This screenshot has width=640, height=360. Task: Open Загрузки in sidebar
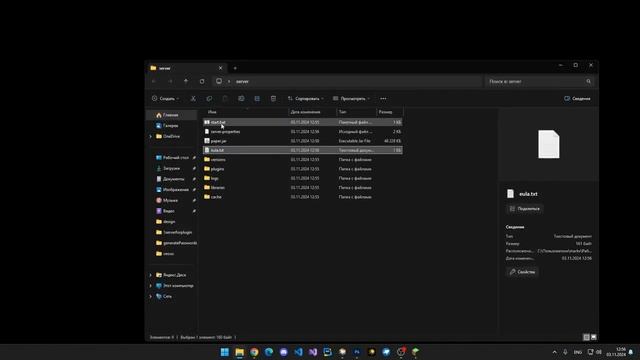point(171,168)
